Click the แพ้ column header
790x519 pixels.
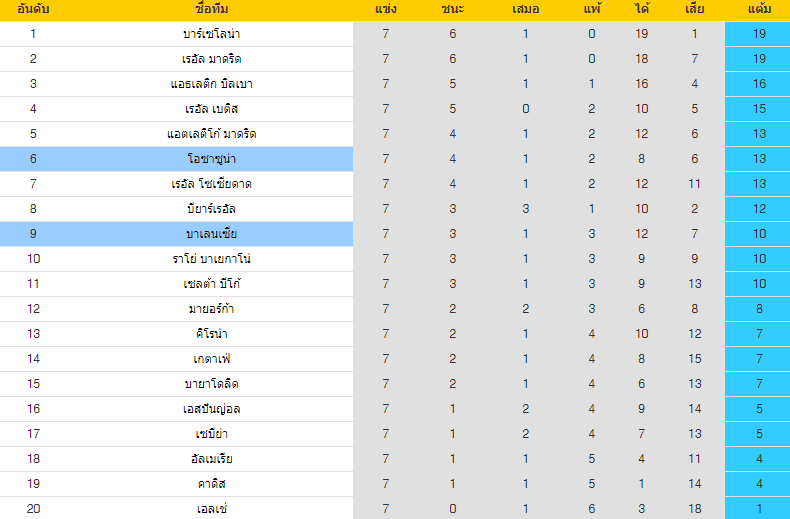click(592, 9)
